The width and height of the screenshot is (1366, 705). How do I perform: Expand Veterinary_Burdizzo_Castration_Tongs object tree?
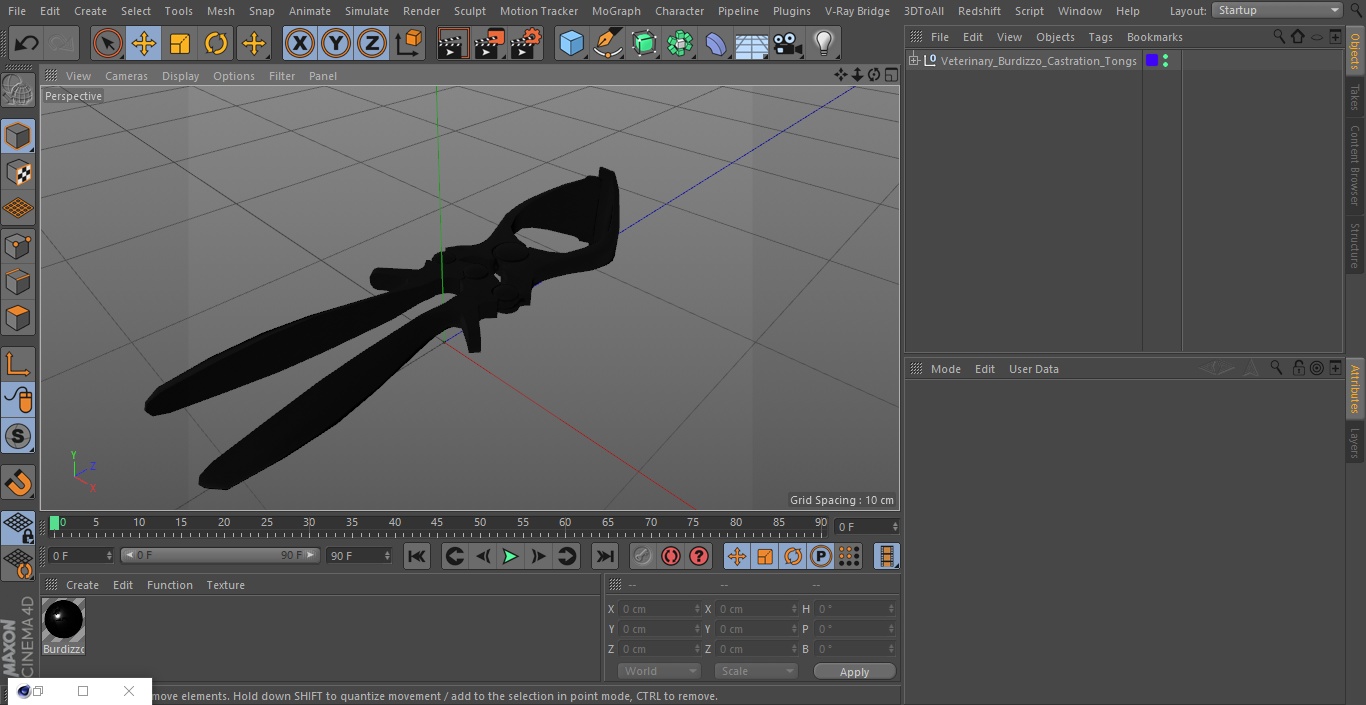coord(913,61)
